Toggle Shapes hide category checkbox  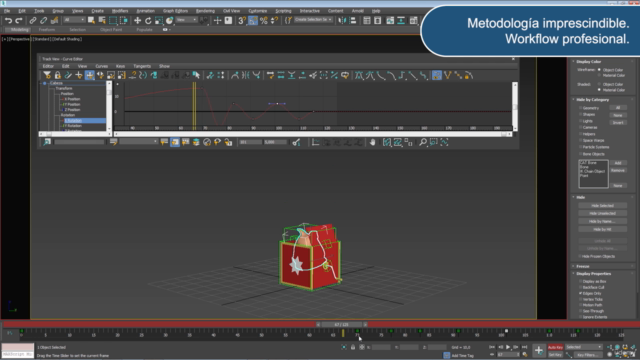(x=580, y=114)
